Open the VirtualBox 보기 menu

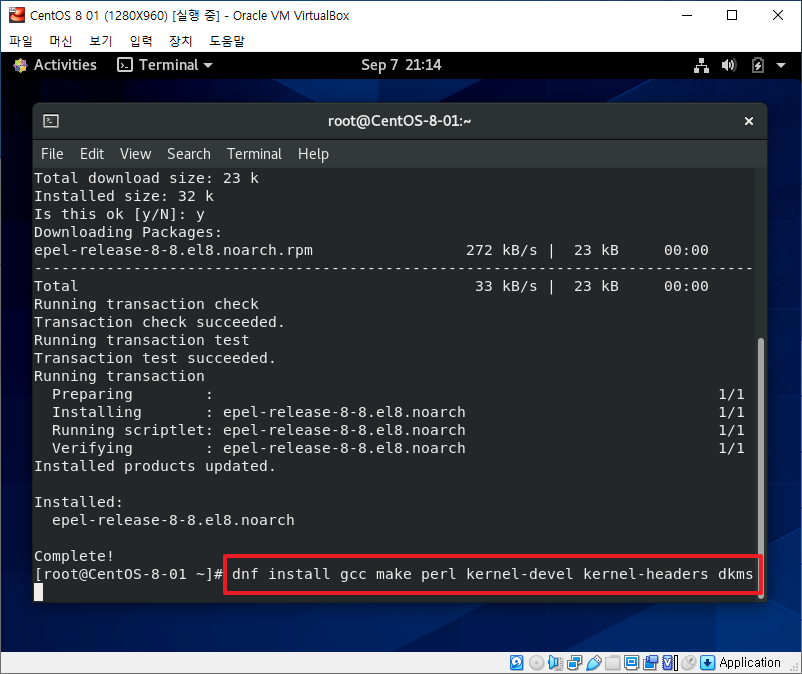[101, 41]
